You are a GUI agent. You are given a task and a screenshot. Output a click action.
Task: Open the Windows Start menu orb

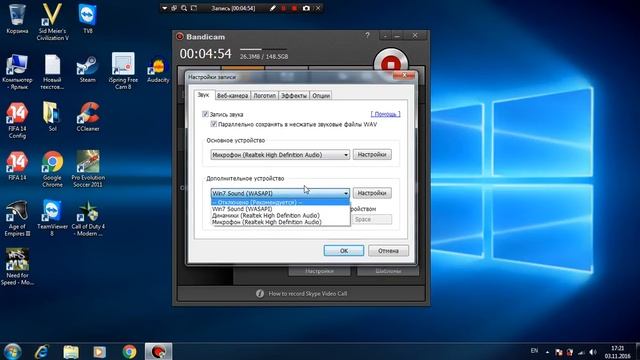[x=12, y=351]
